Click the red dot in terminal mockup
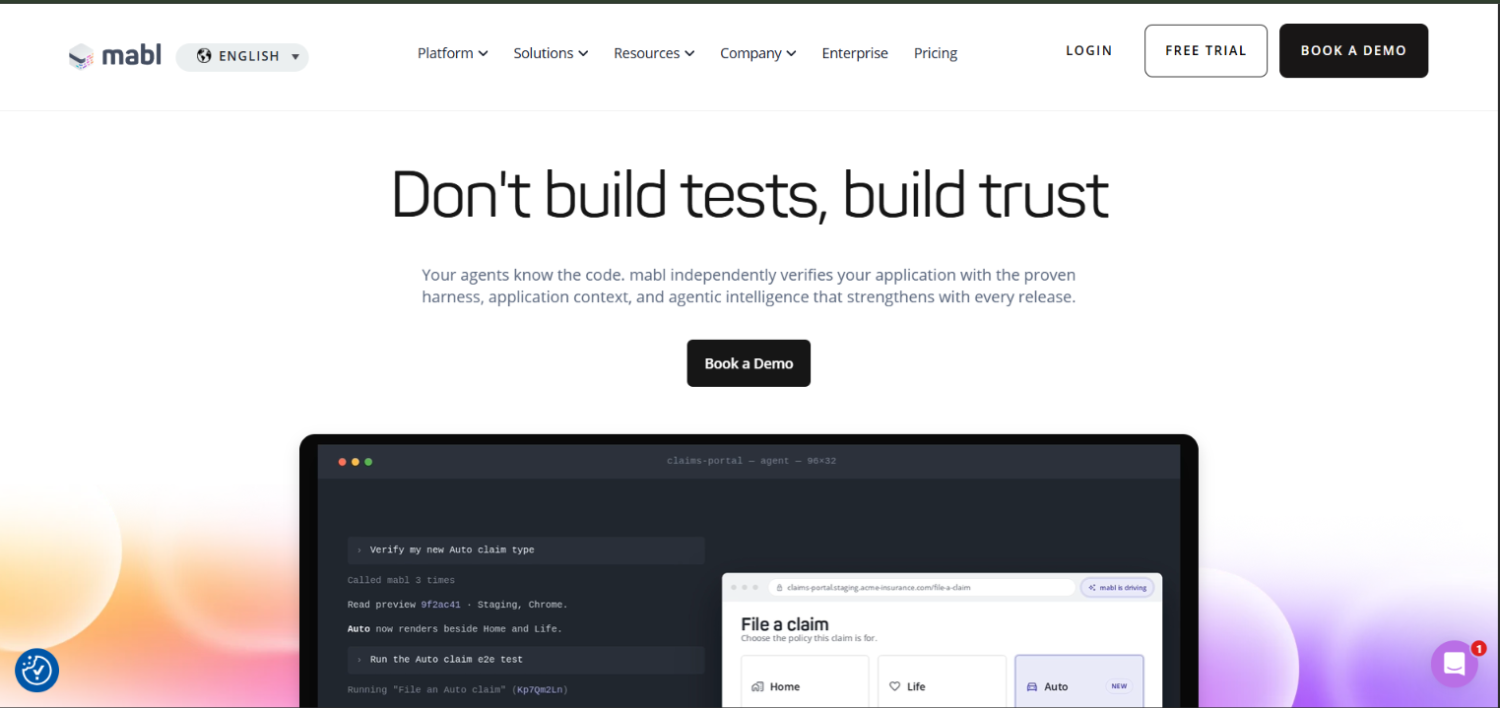Image resolution: width=1500 pixels, height=708 pixels. pyautogui.click(x=342, y=462)
